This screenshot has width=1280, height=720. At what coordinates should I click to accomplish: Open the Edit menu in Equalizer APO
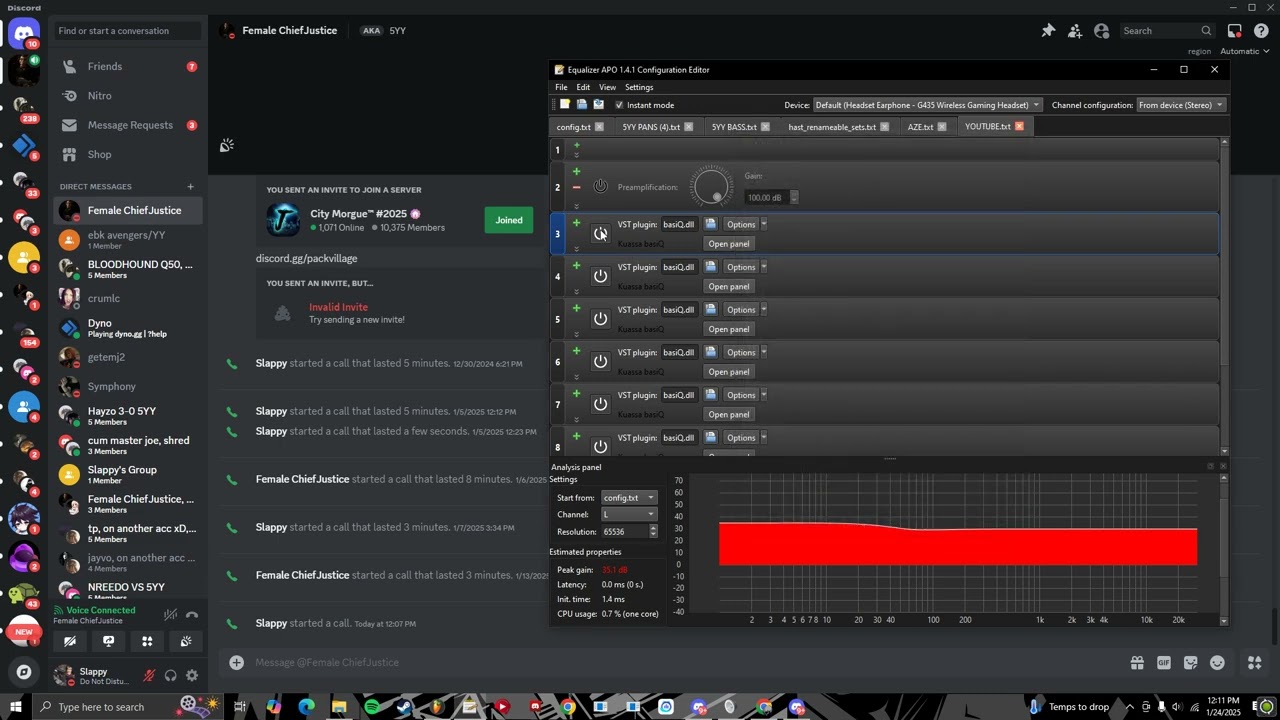coord(583,87)
